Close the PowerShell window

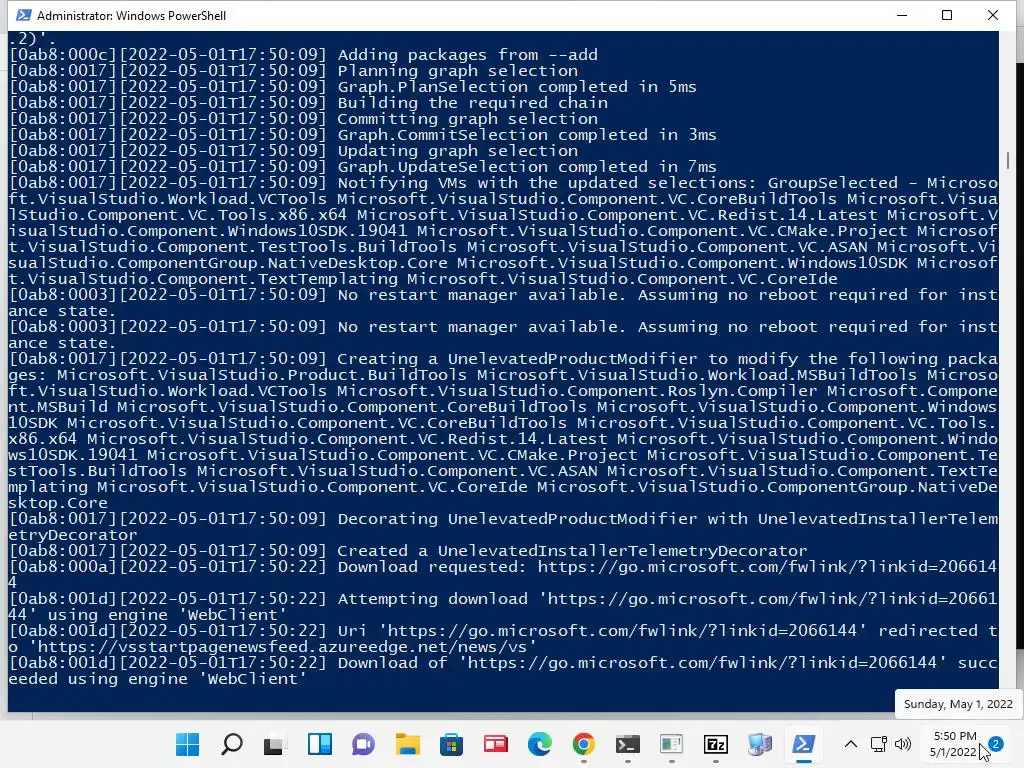(x=993, y=15)
